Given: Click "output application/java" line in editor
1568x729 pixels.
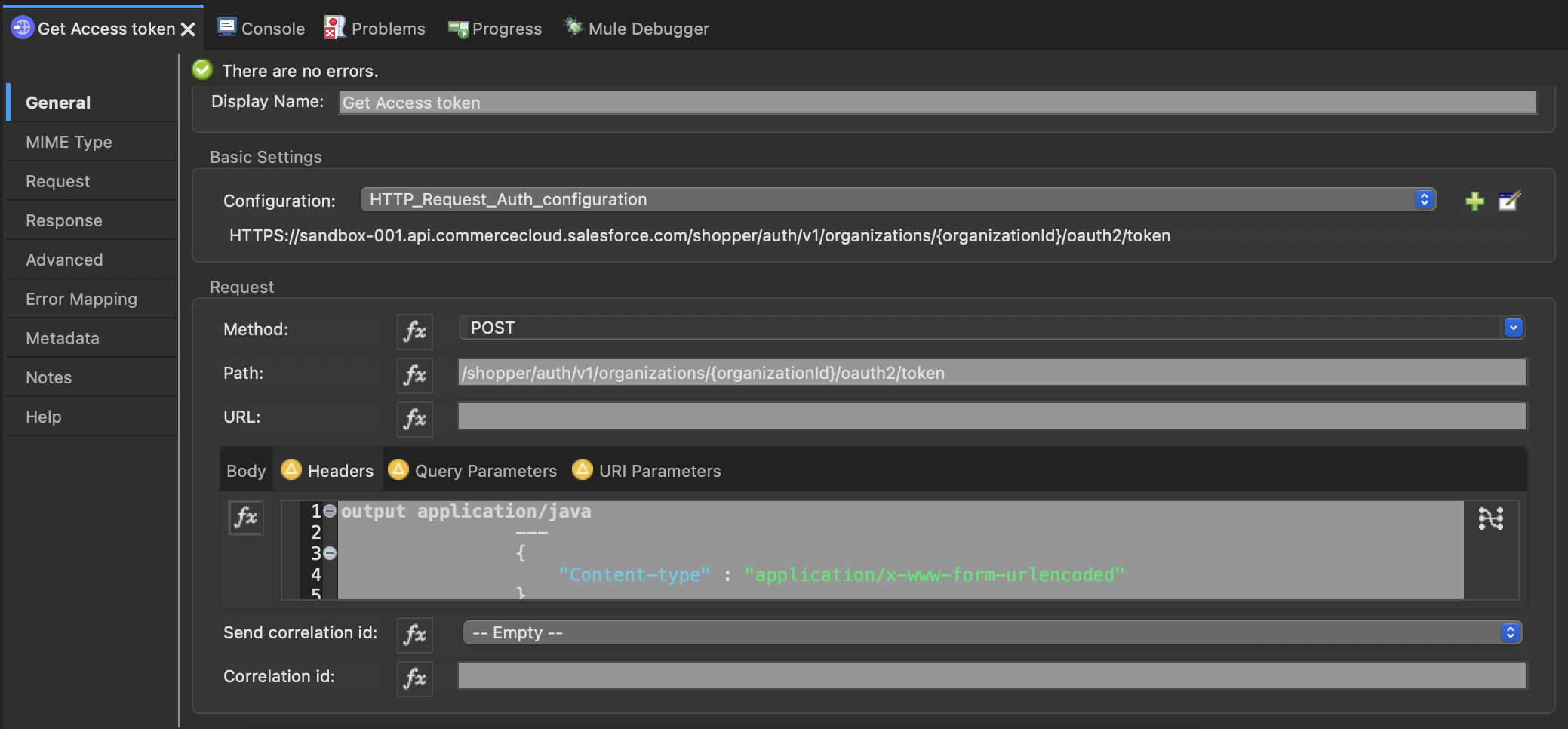Looking at the screenshot, I should pos(466,512).
